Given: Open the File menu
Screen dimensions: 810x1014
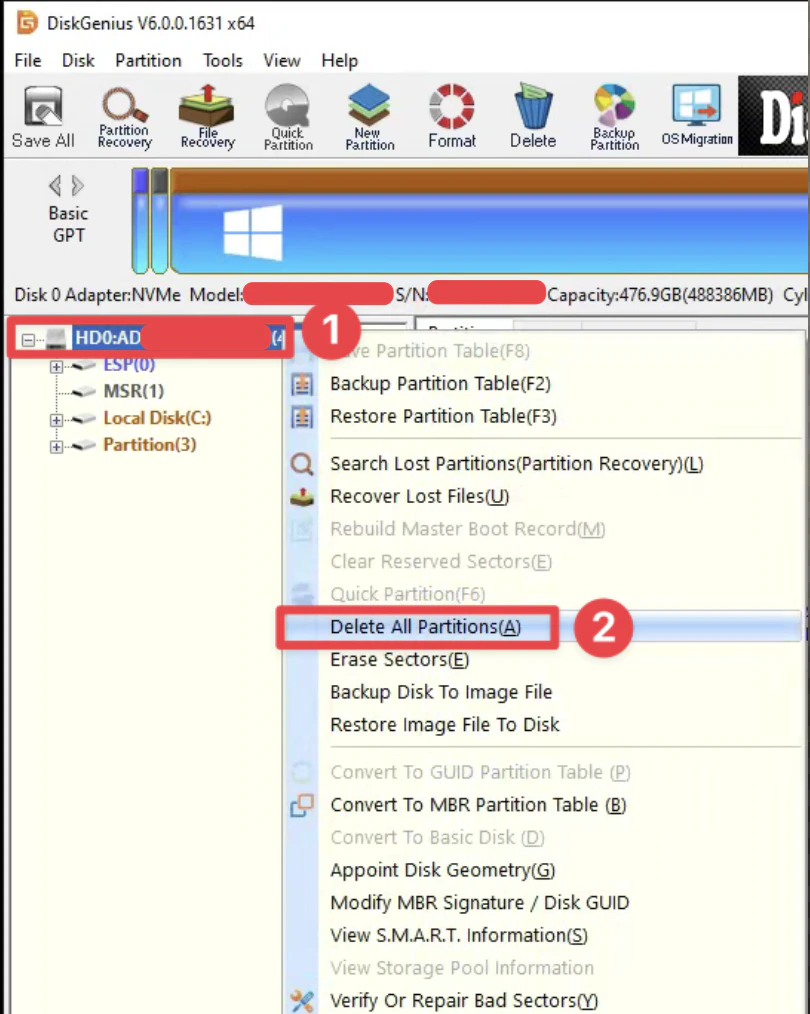Looking at the screenshot, I should tap(28, 61).
